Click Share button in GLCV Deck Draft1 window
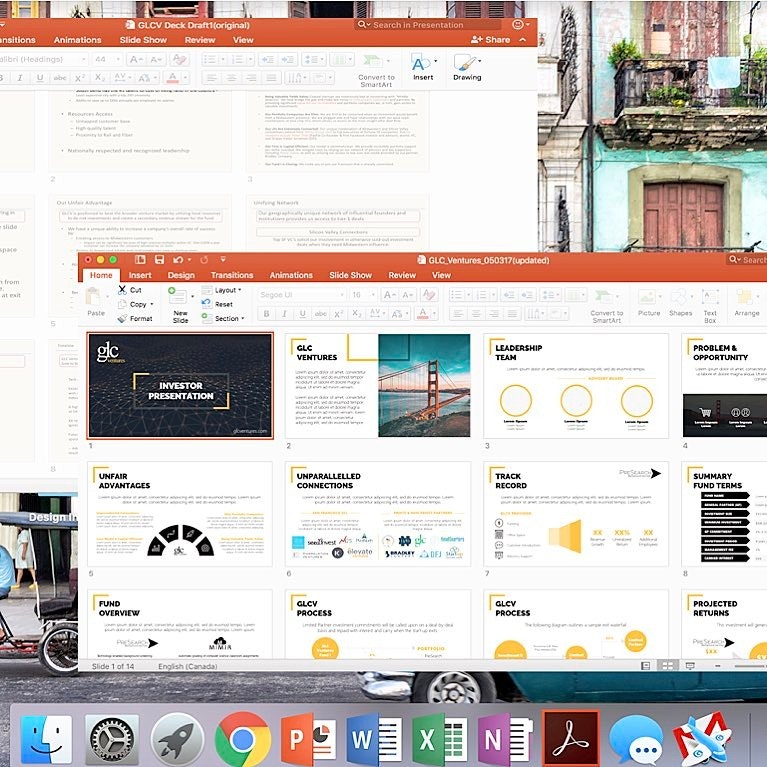The width and height of the screenshot is (767, 767). [491, 40]
